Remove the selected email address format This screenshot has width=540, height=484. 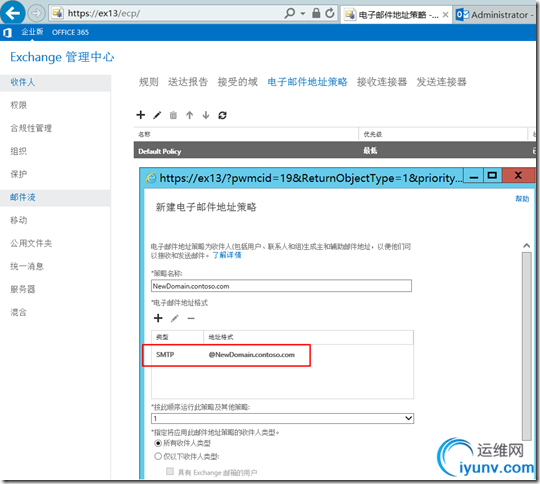click(191, 318)
